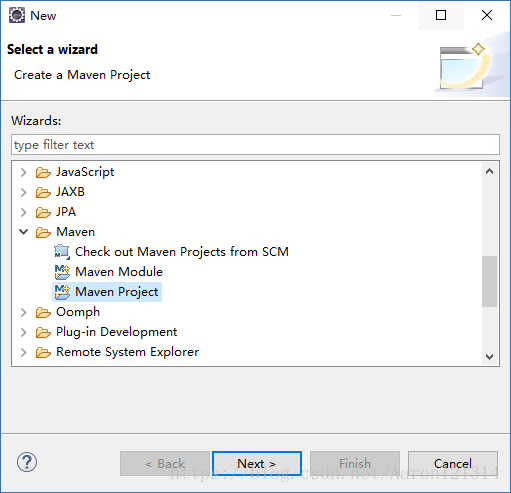The image size is (511, 493).
Task: Click the disabled Finish button
Action: [355, 463]
